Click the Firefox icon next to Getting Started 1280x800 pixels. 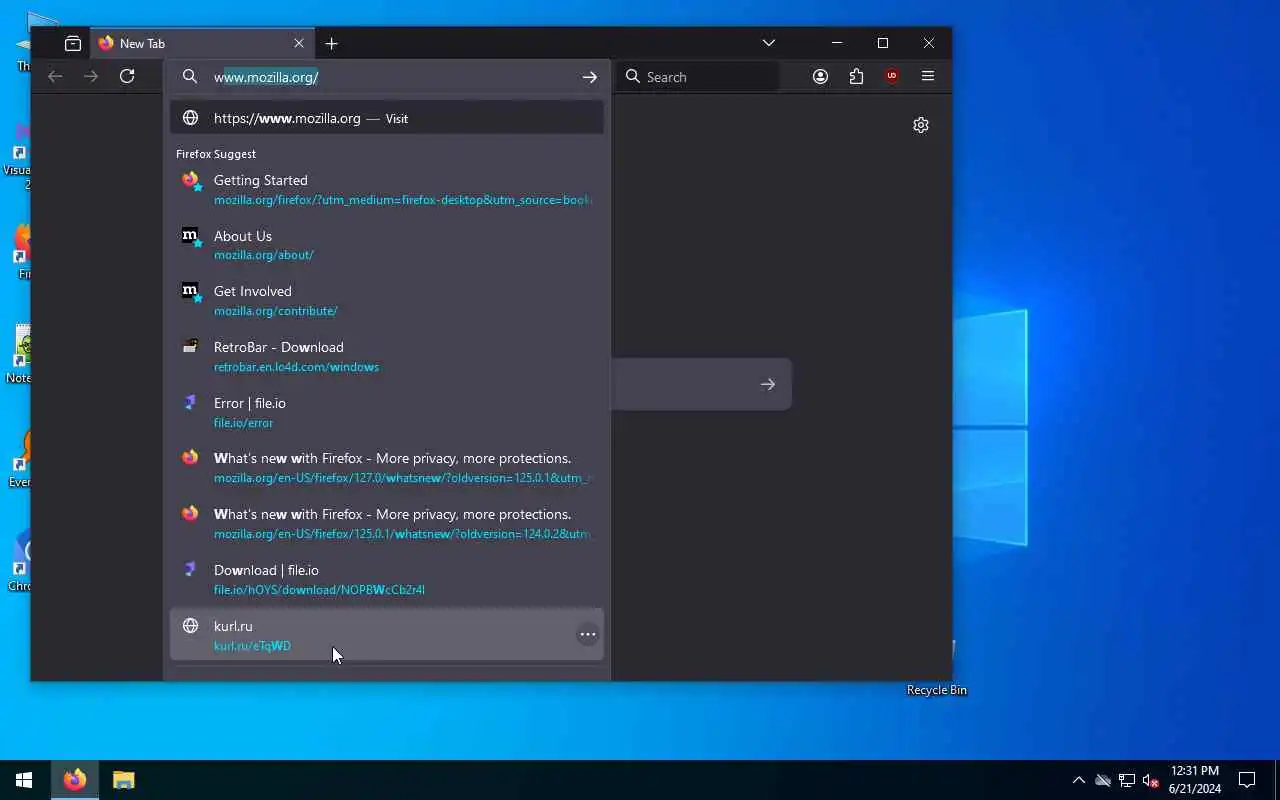click(190, 181)
